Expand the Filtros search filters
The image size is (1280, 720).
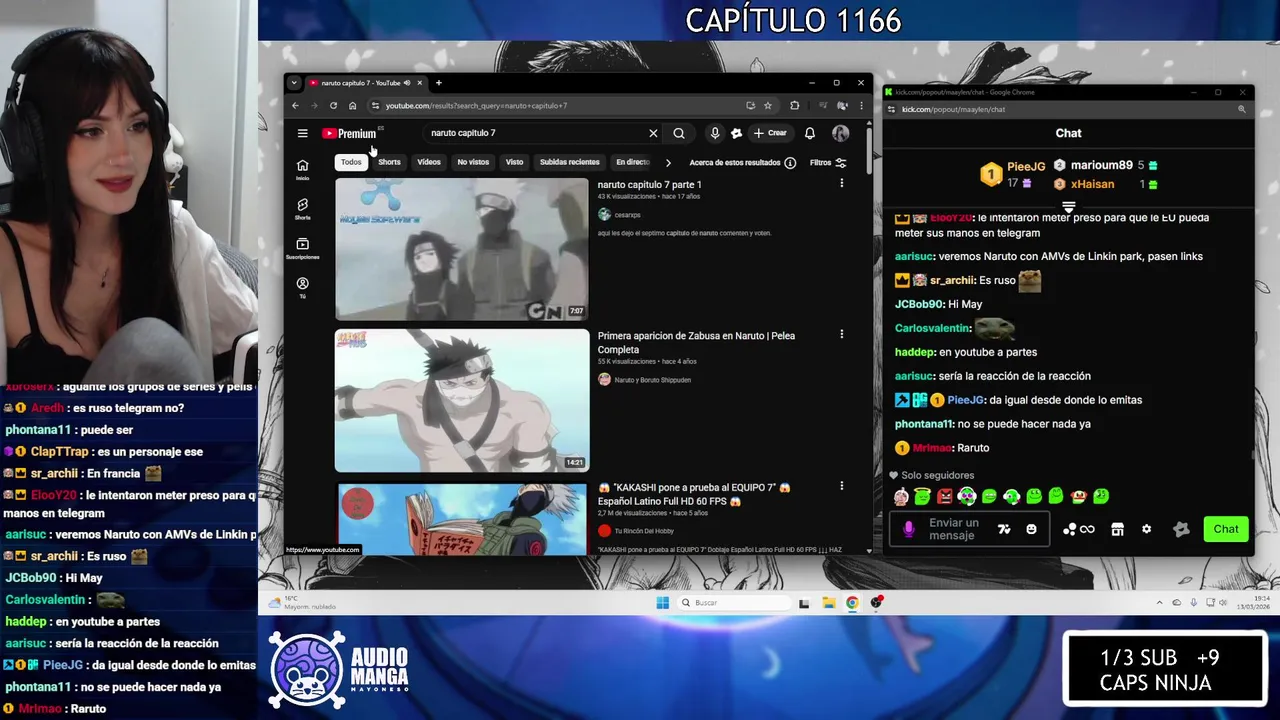[x=828, y=162]
